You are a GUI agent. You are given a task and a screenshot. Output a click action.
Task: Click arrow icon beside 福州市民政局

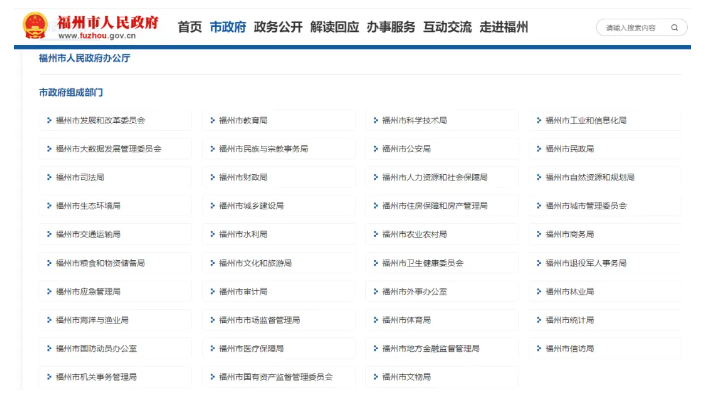539,149
